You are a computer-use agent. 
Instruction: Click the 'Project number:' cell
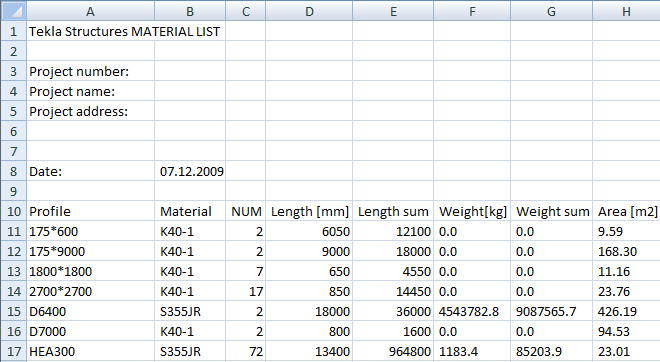(90, 71)
